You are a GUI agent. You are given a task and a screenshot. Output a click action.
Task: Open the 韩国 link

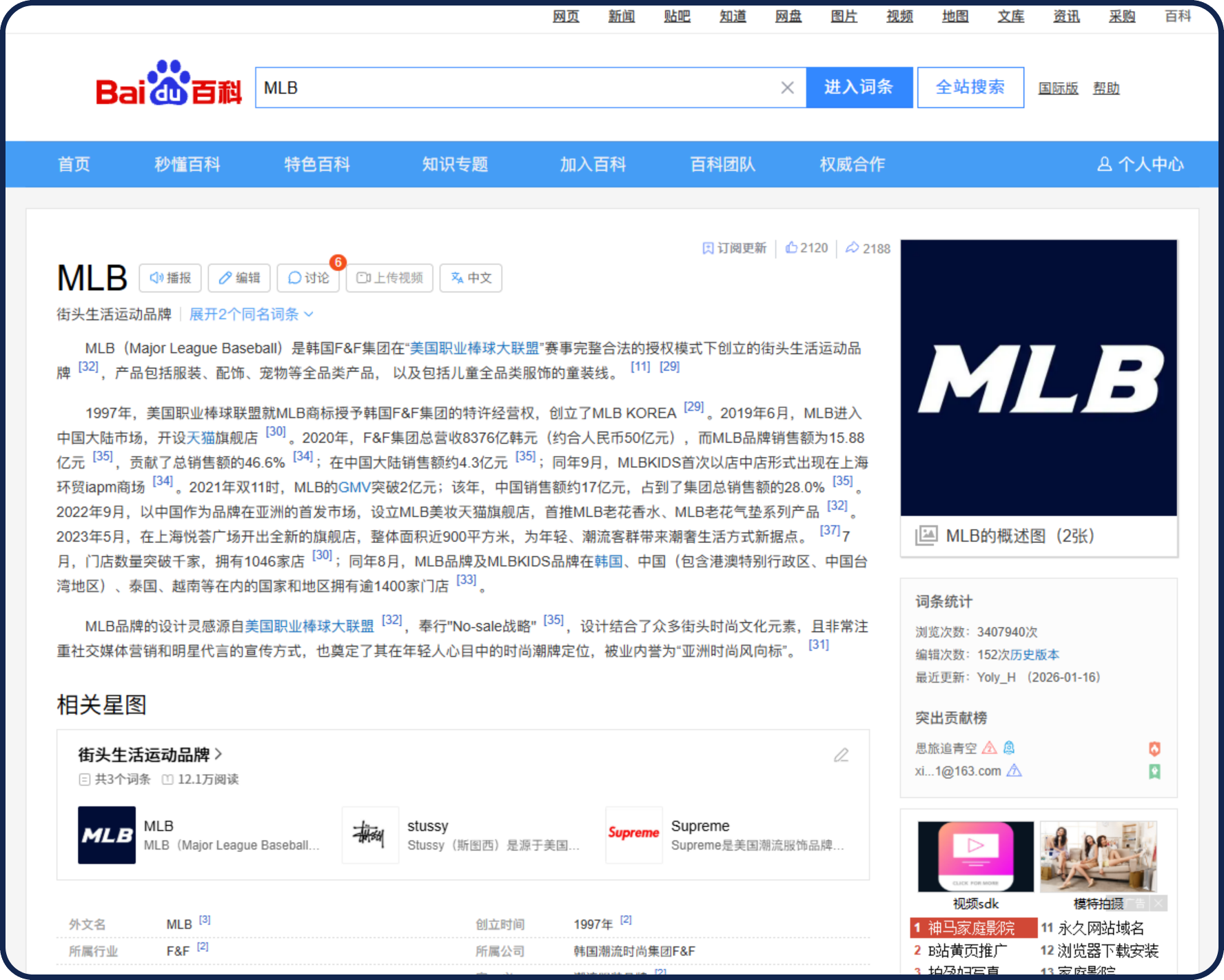(609, 562)
